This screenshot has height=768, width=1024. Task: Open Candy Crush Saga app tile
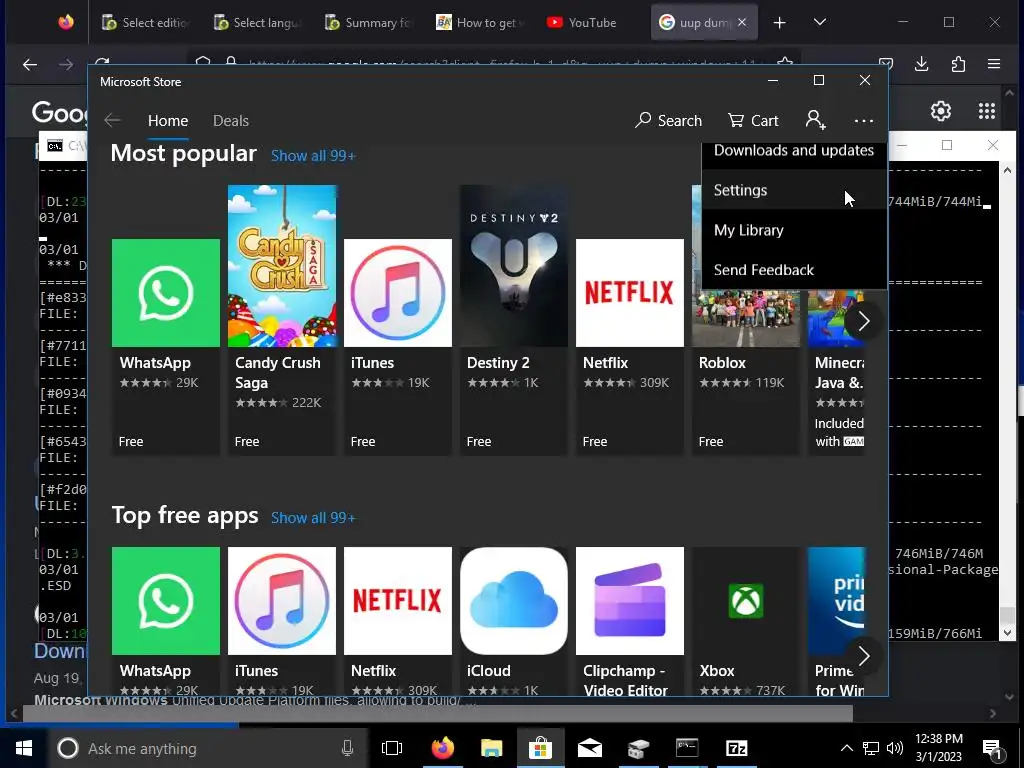click(282, 320)
